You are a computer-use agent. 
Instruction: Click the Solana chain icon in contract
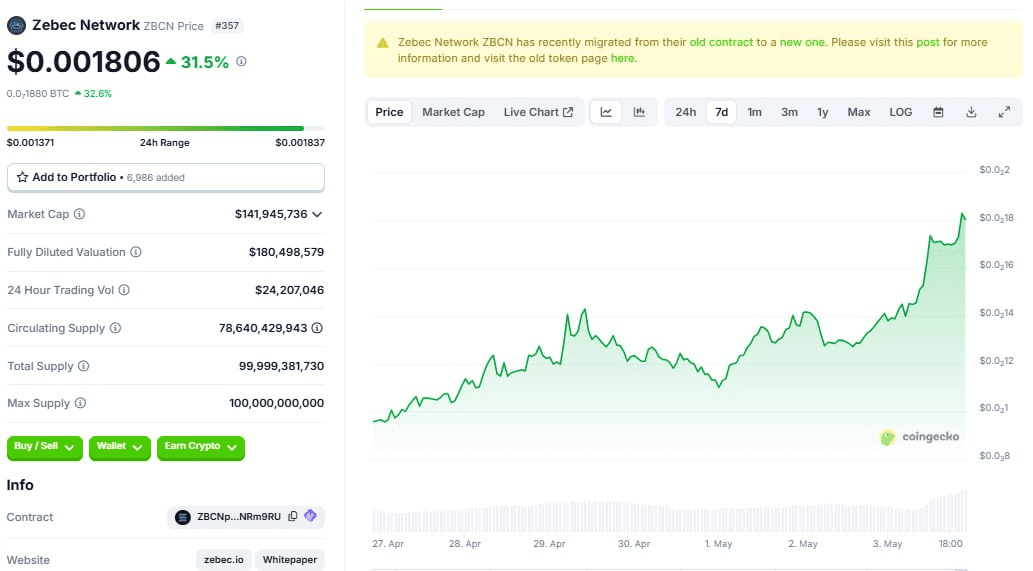tap(182, 517)
